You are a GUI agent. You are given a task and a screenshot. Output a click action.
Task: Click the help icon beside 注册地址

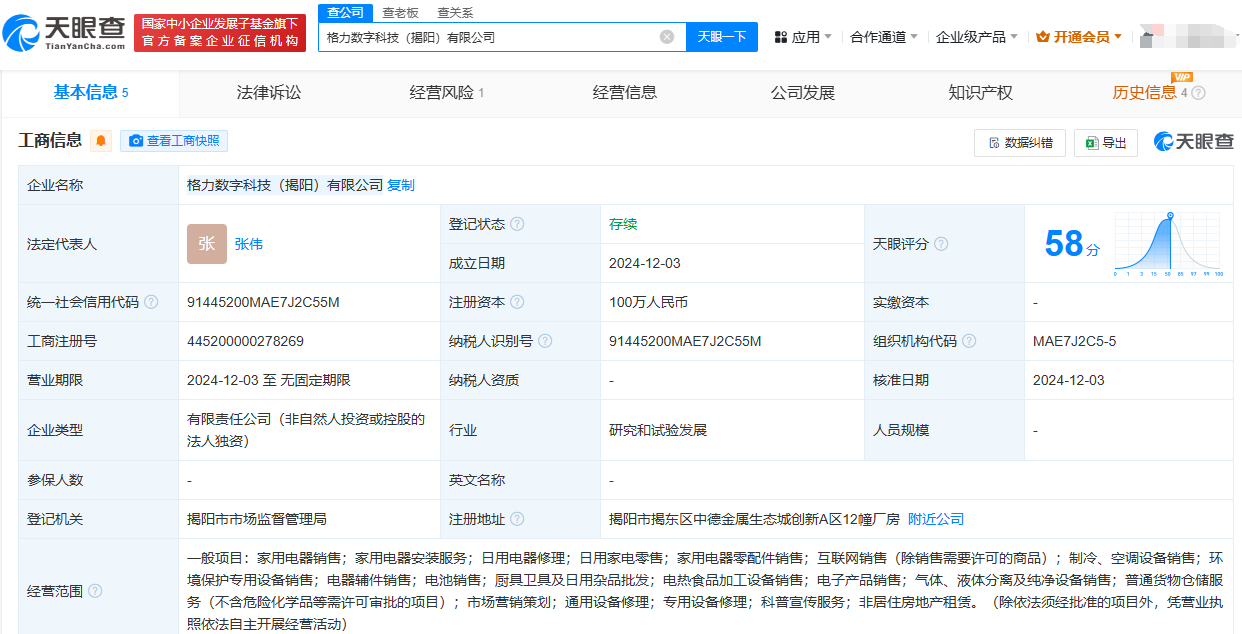pos(517,519)
